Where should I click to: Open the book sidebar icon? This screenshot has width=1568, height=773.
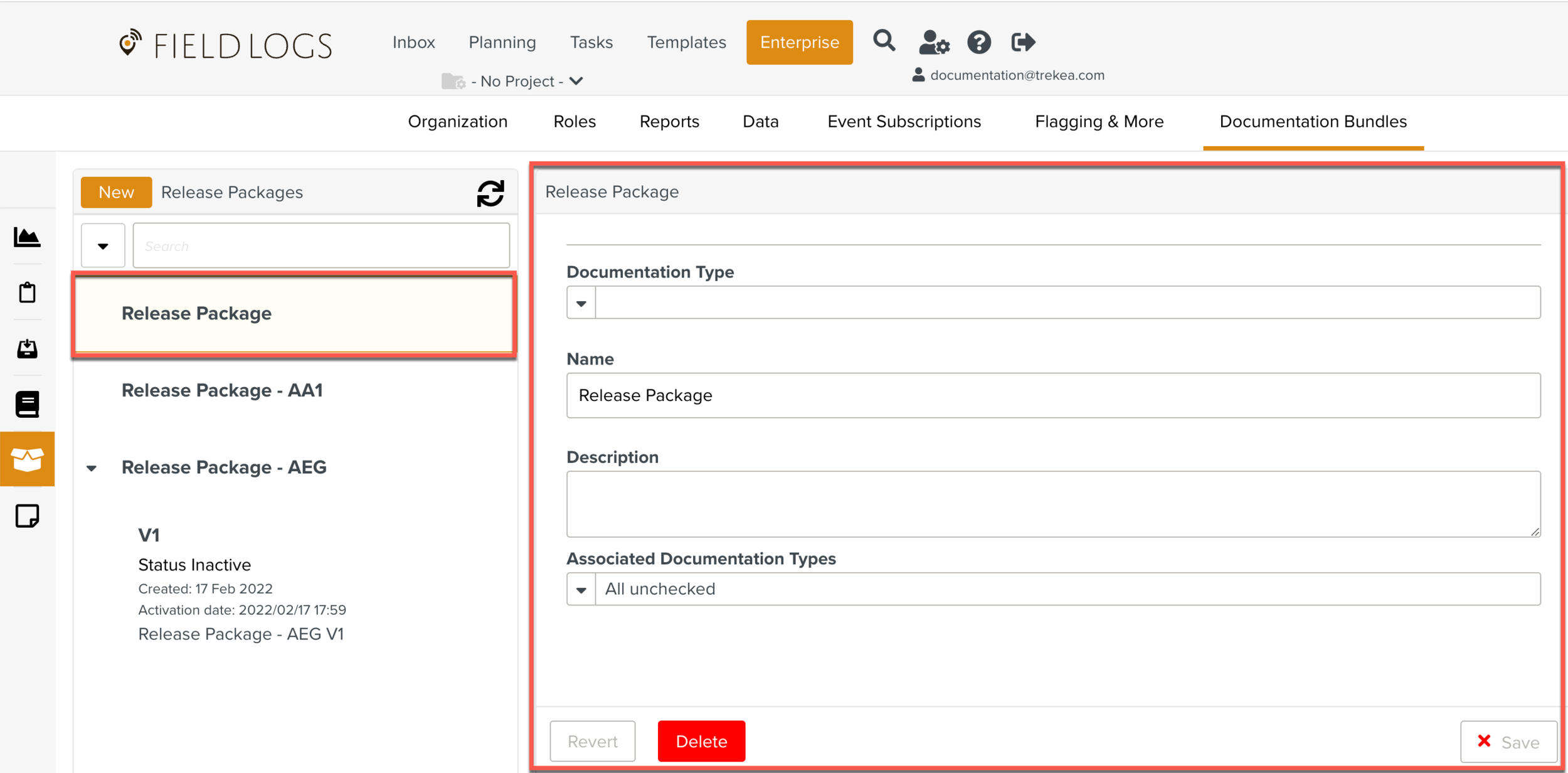point(27,404)
